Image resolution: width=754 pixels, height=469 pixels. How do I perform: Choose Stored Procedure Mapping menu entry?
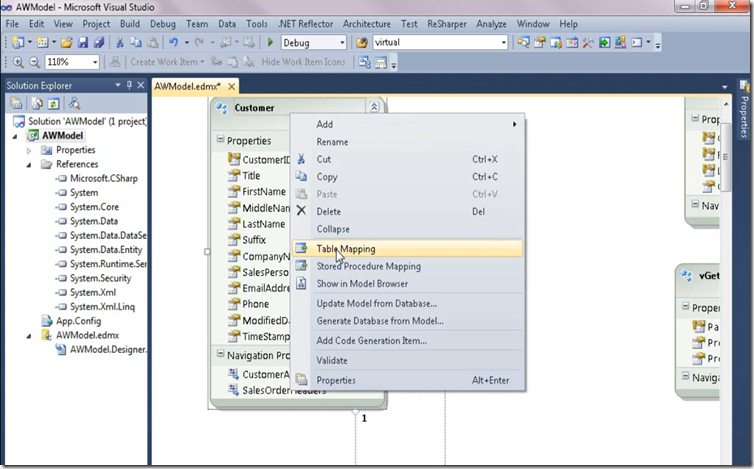tap(408, 266)
